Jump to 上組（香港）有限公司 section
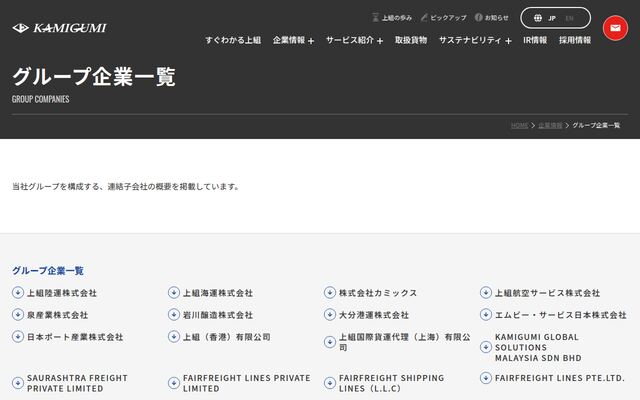The width and height of the screenshot is (640, 400). tap(227, 337)
